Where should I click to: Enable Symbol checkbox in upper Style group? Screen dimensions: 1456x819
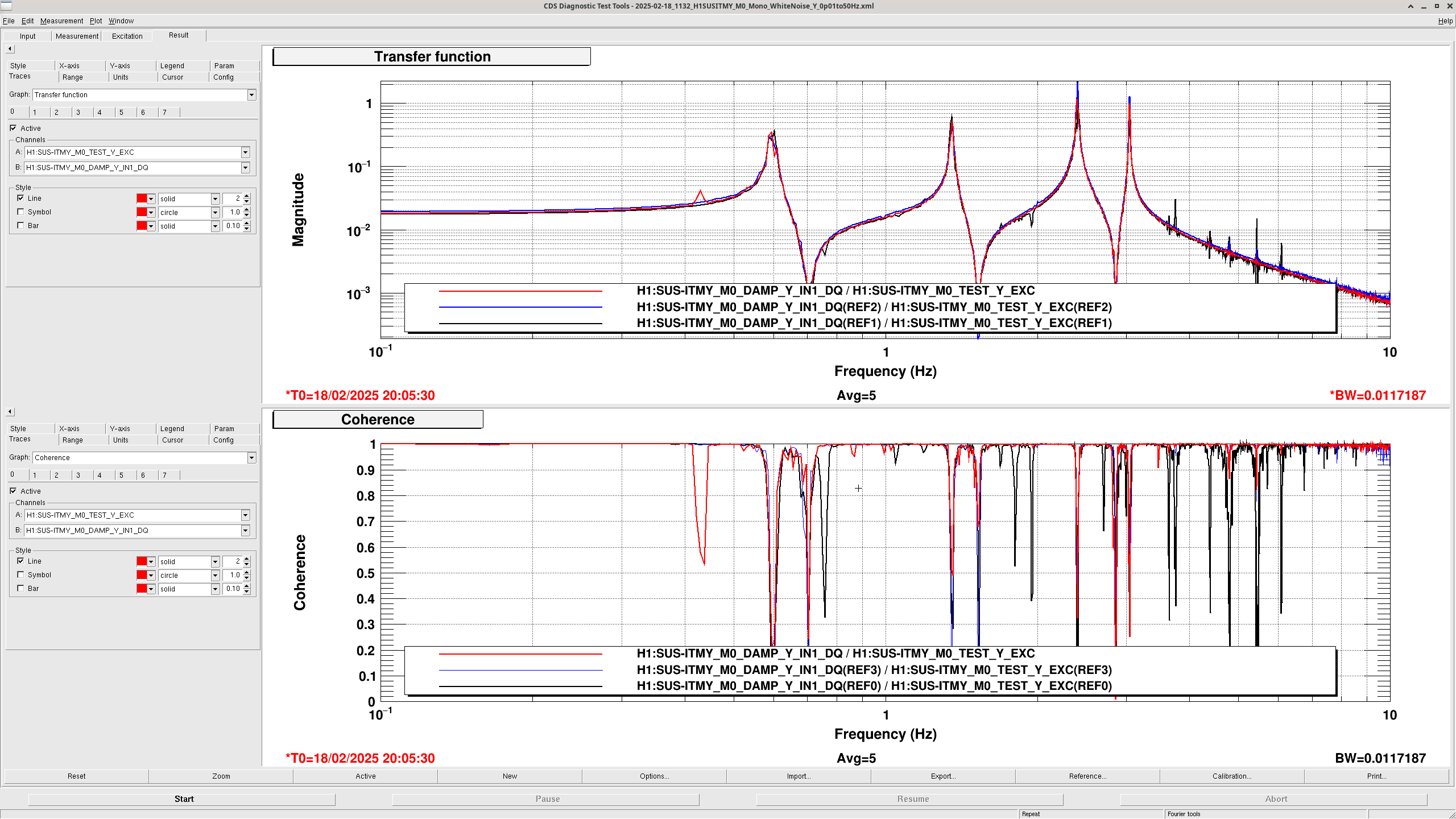(x=21, y=212)
